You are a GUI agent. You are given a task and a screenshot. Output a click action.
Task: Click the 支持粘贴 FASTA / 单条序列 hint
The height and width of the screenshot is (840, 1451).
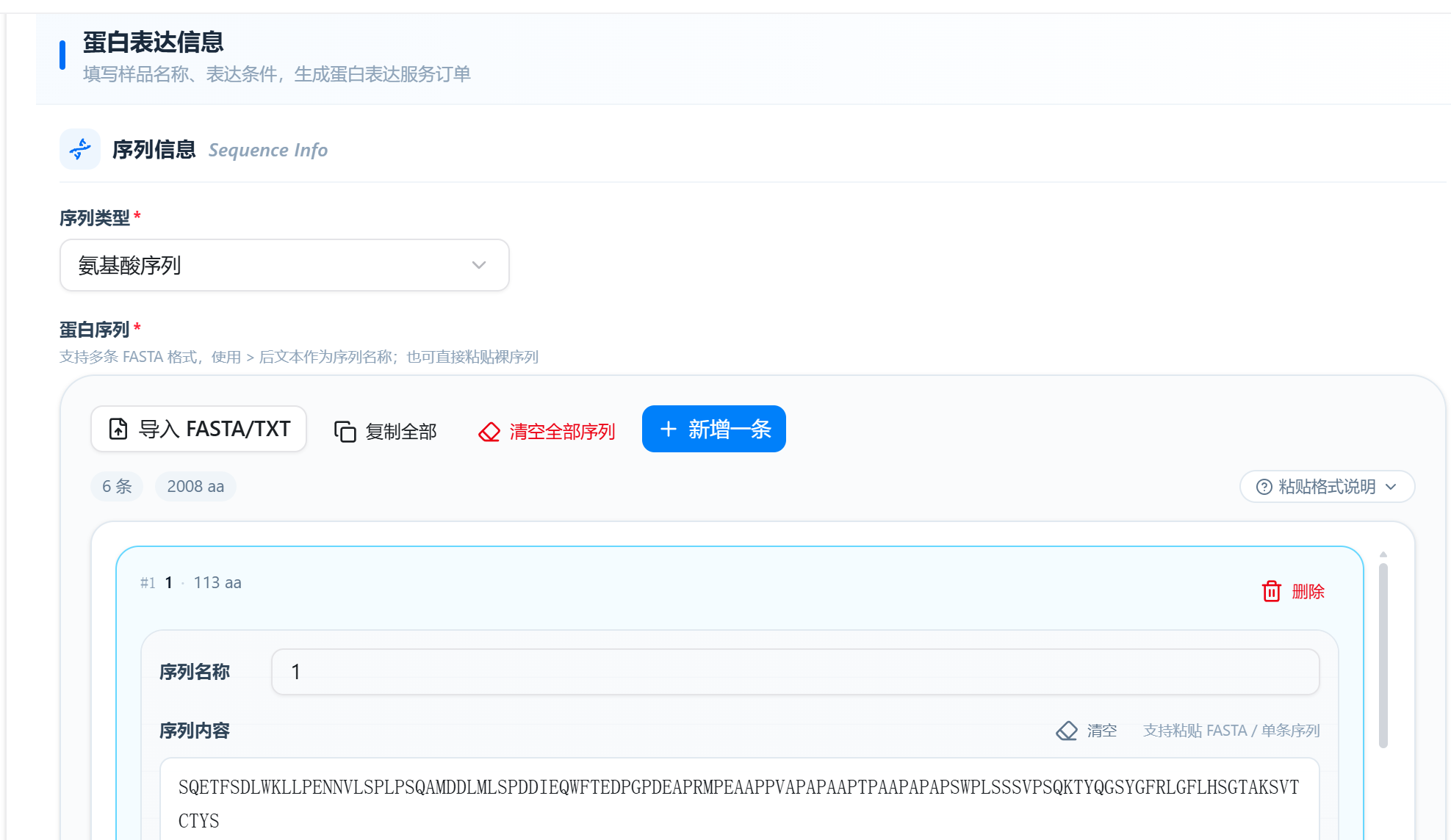click(x=1231, y=731)
